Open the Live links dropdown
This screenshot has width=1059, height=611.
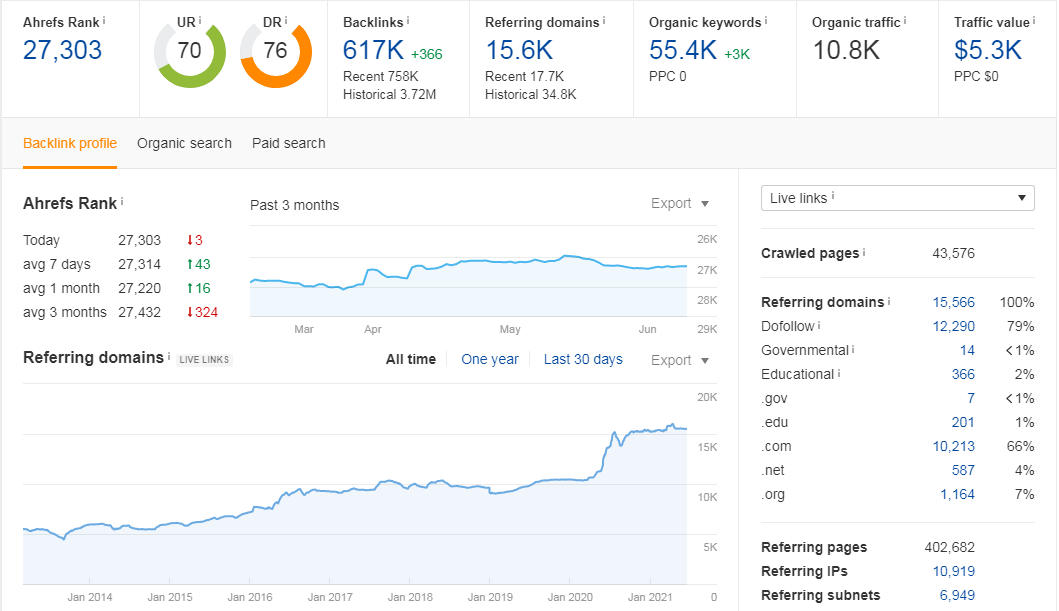(898, 198)
